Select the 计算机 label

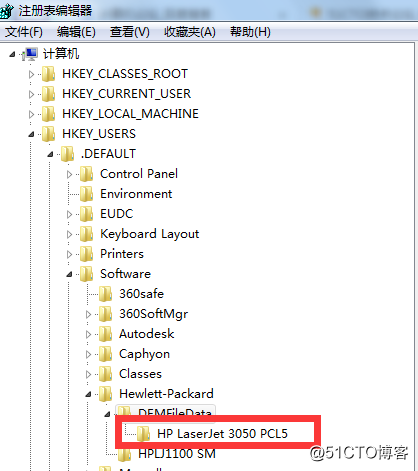[x=61, y=54]
